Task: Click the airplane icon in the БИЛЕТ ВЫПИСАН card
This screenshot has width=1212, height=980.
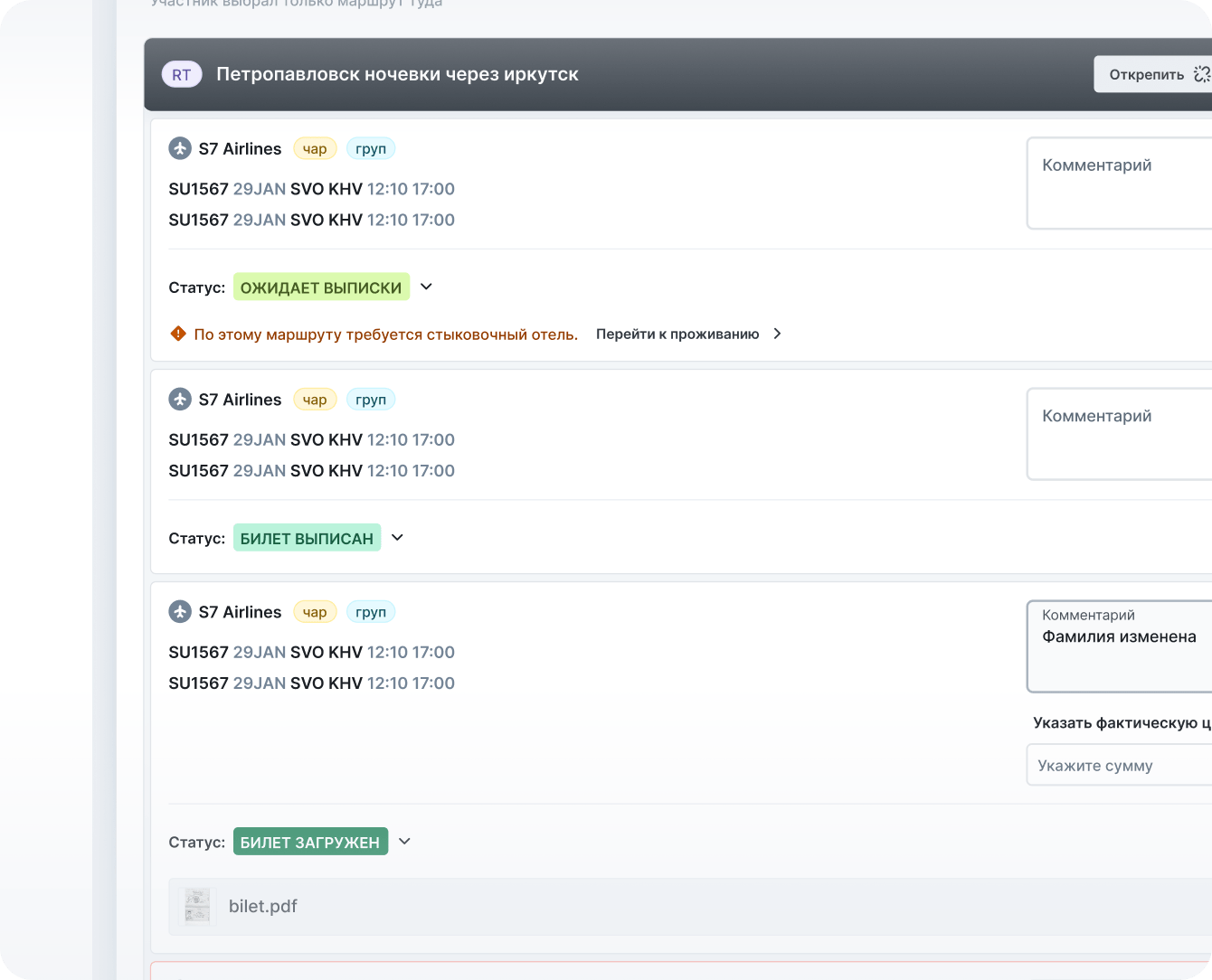Action: point(180,399)
